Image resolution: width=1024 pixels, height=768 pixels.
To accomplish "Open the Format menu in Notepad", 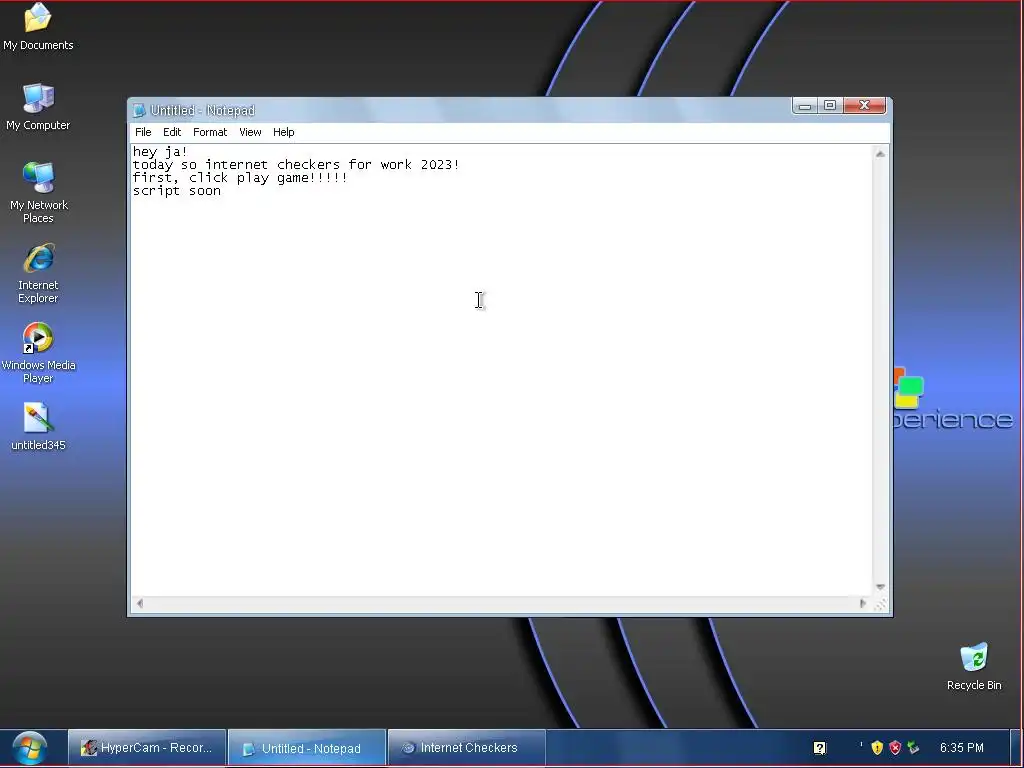I will [210, 132].
